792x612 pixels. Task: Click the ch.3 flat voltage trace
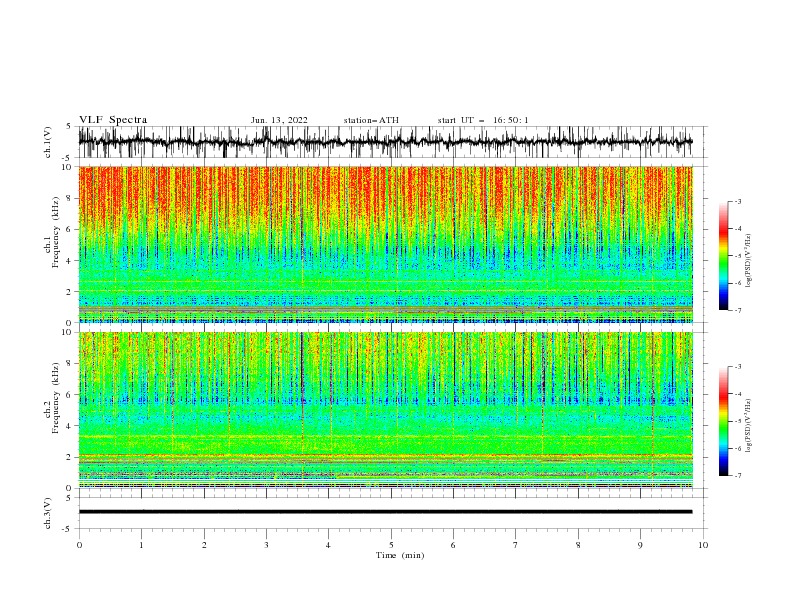pyautogui.click(x=385, y=512)
